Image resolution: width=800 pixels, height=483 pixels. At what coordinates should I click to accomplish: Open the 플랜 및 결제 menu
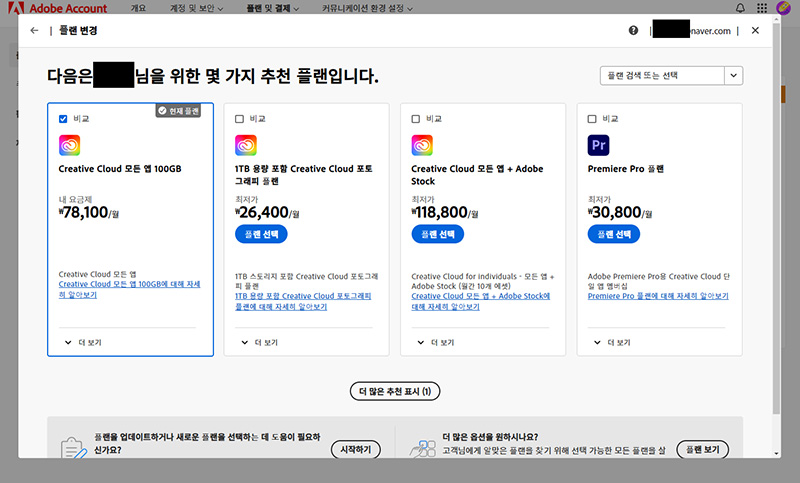click(273, 9)
